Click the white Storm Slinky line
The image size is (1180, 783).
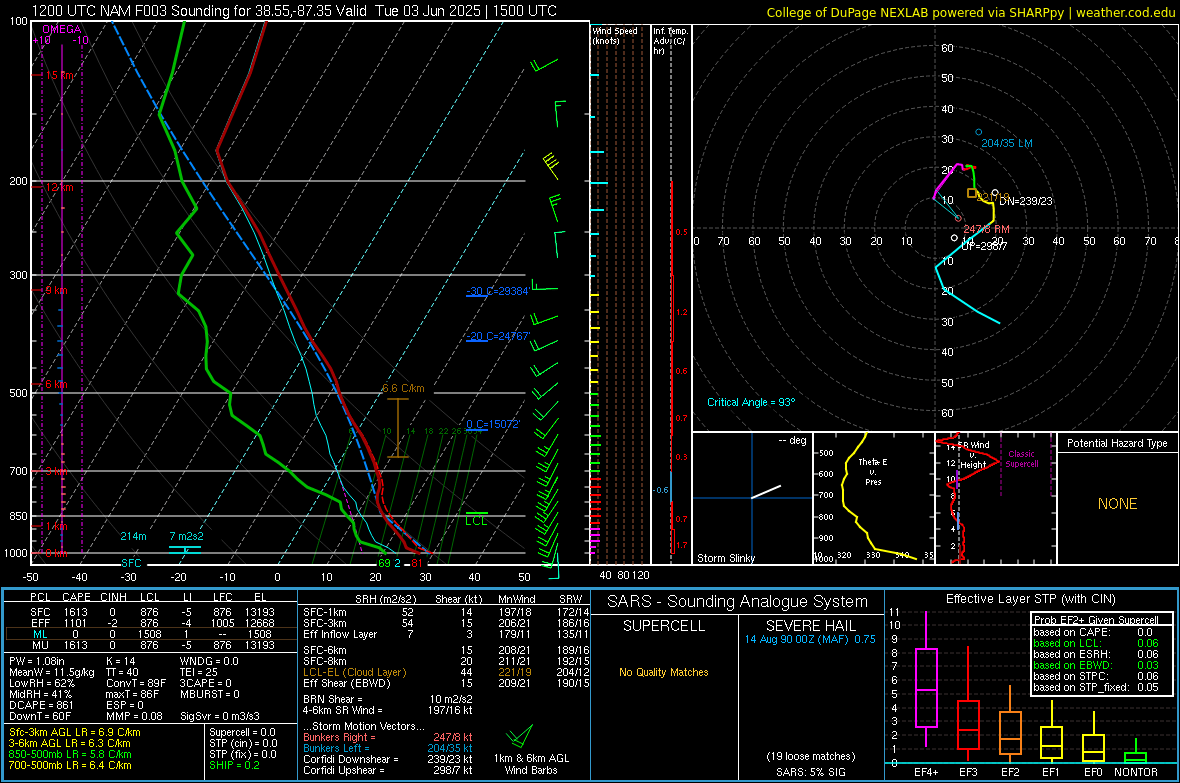click(x=766, y=492)
